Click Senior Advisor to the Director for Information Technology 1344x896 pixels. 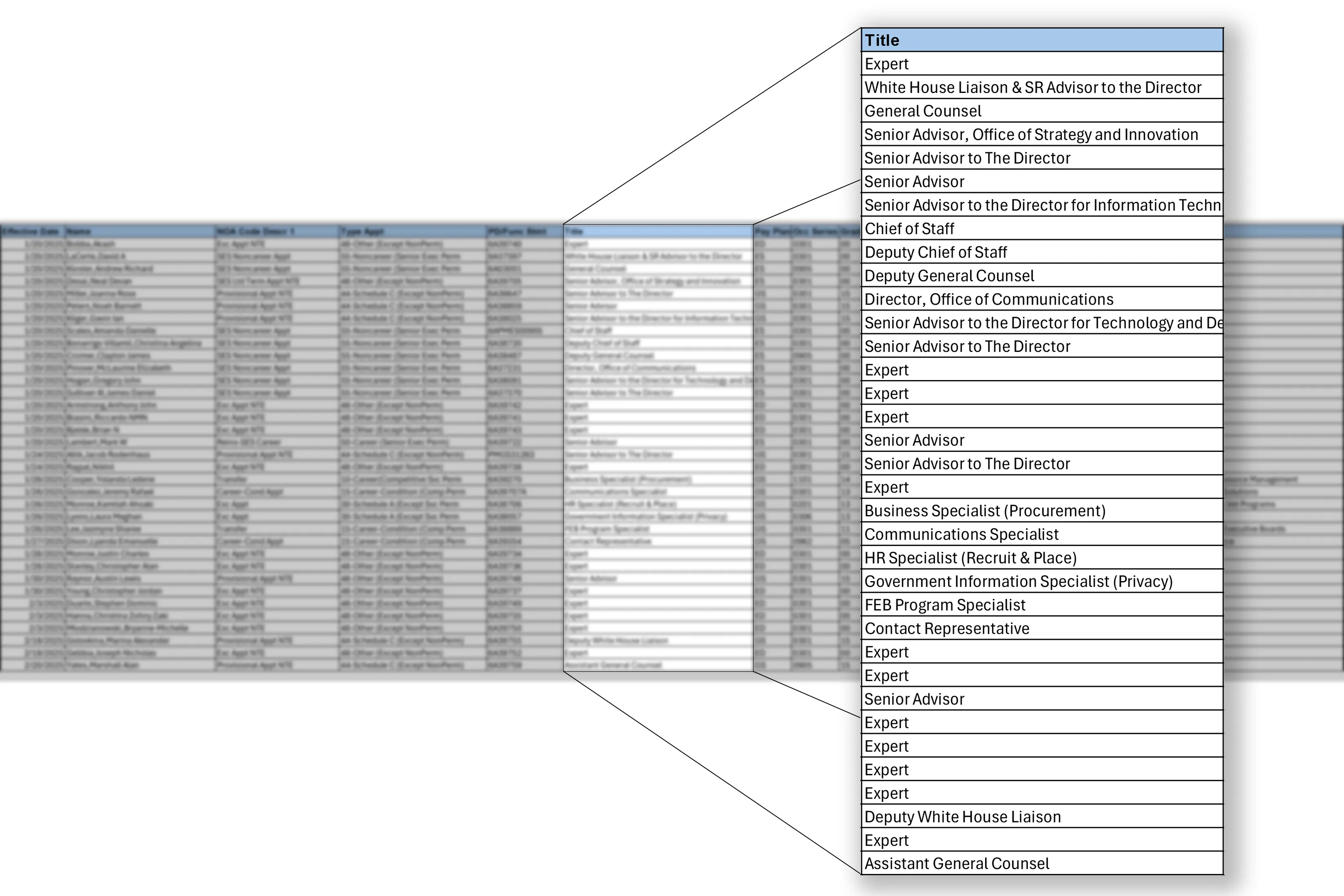[x=1041, y=205]
